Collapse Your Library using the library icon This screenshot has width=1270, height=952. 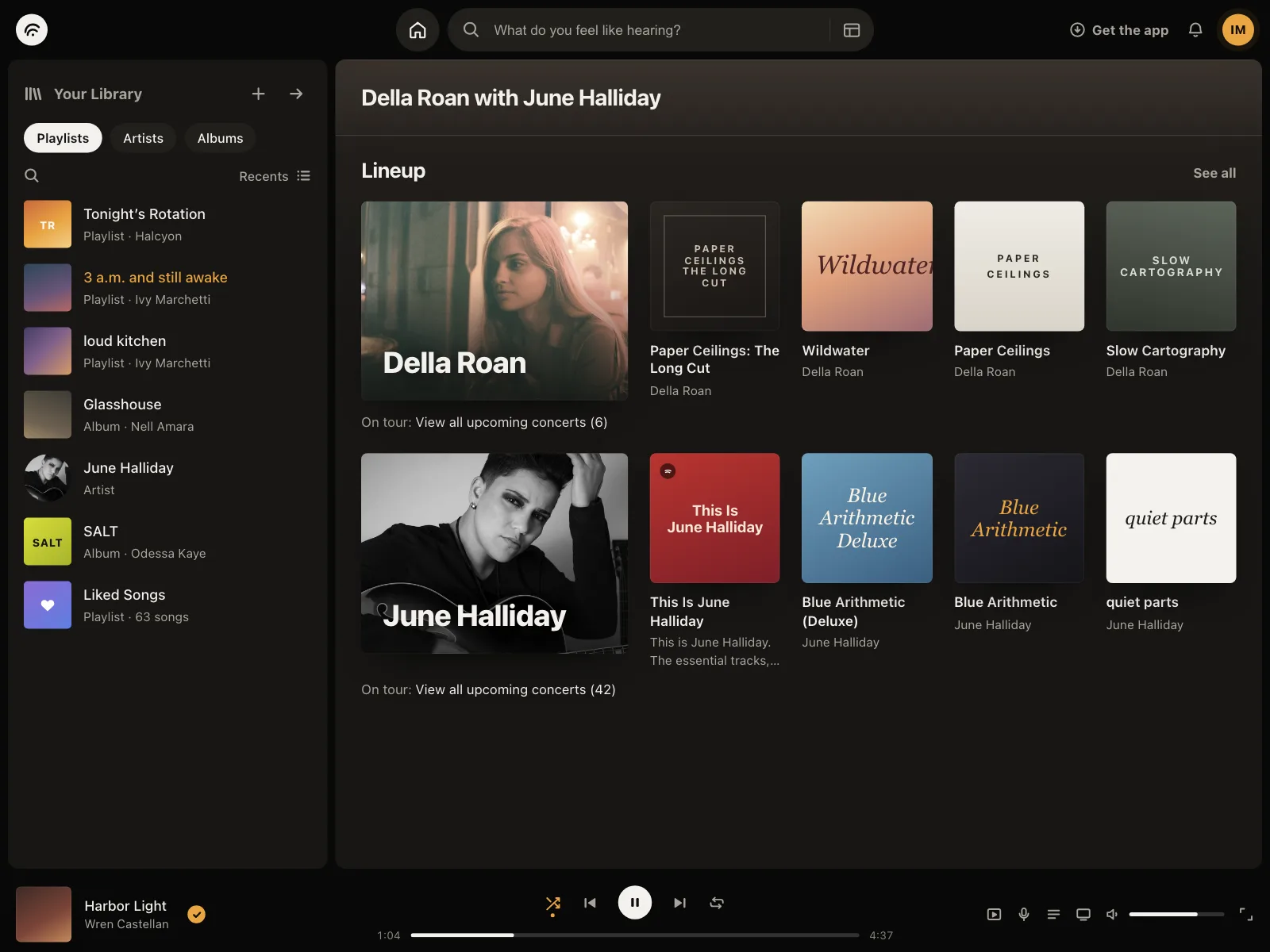pyautogui.click(x=33, y=94)
